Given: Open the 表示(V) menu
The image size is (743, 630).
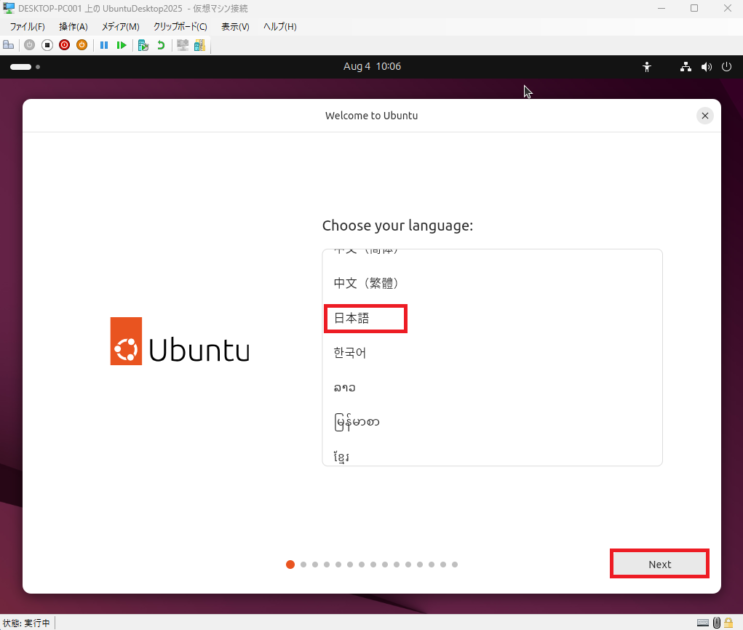Looking at the screenshot, I should pyautogui.click(x=235, y=27).
